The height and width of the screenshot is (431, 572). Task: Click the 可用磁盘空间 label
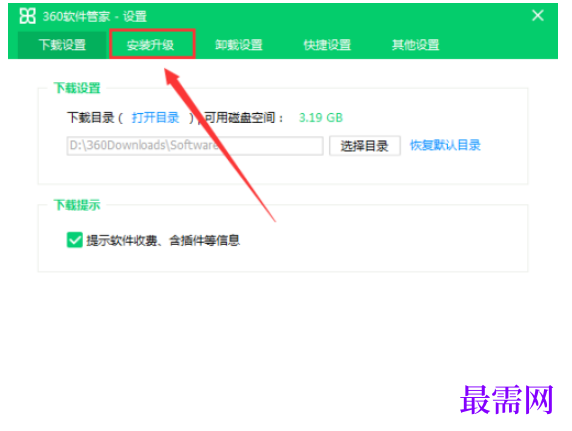click(239, 118)
